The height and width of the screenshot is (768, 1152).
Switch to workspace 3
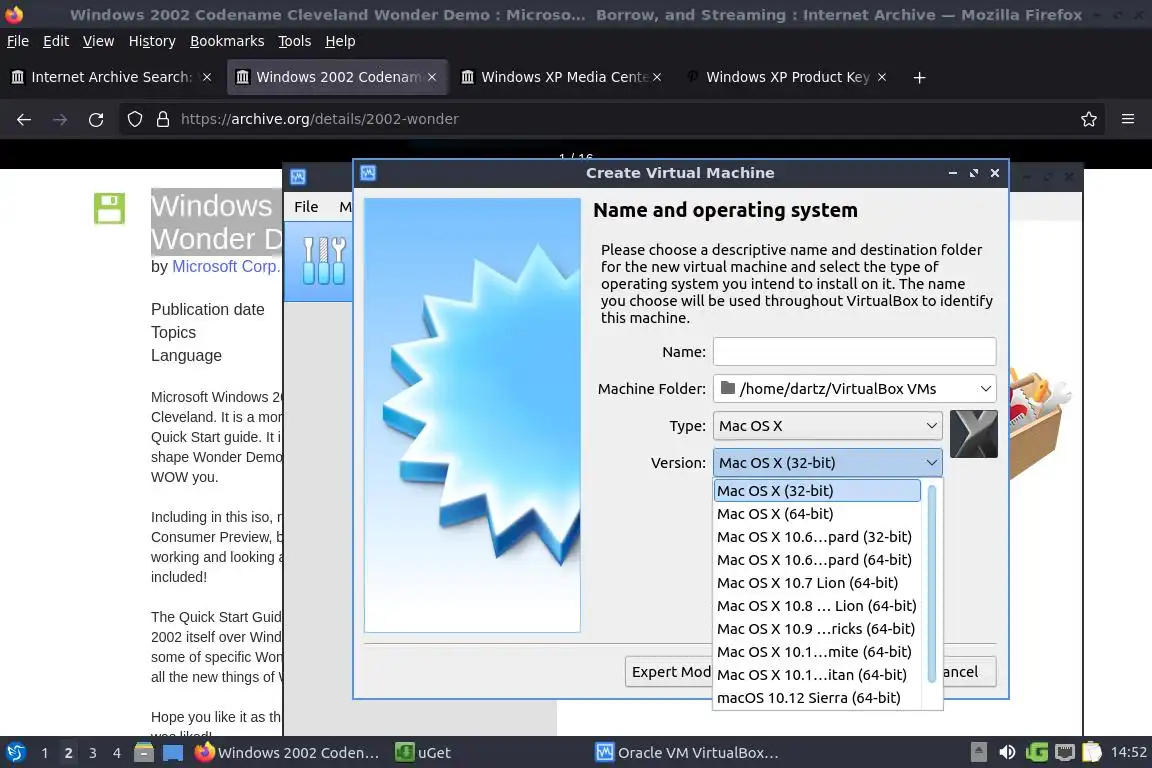click(93, 753)
